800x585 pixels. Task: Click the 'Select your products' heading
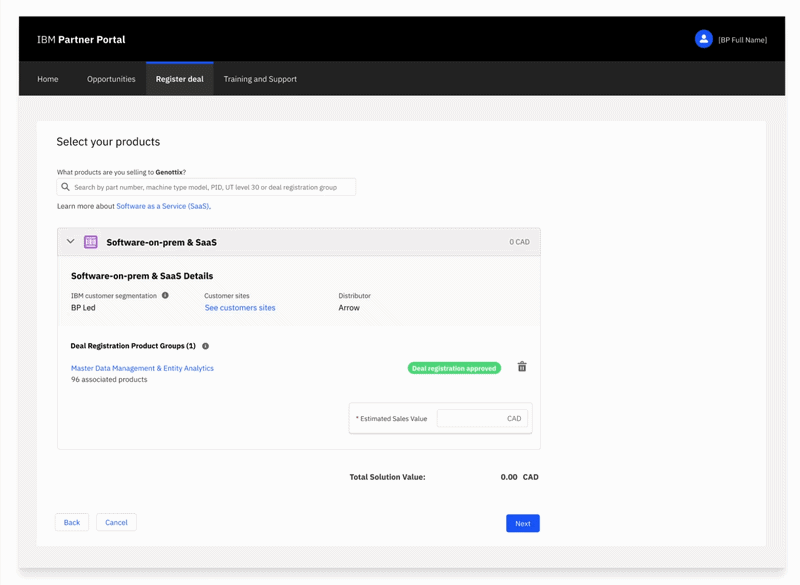pos(108,142)
